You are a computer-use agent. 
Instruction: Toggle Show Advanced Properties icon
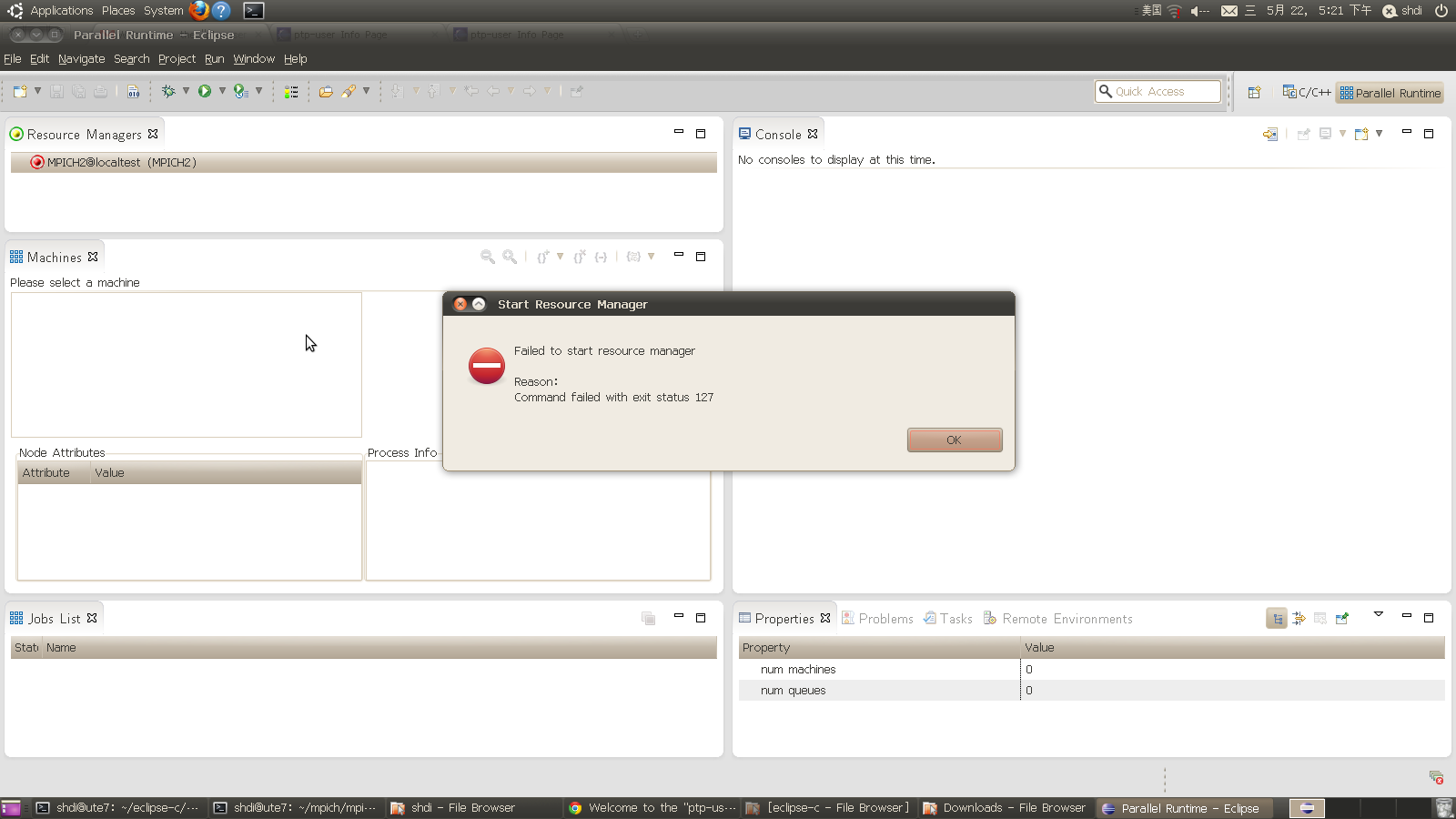tap(1299, 619)
